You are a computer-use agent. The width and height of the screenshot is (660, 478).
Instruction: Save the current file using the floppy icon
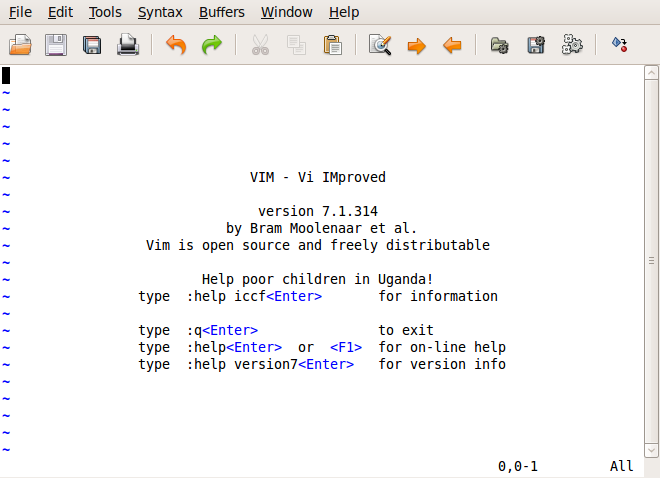(56, 45)
